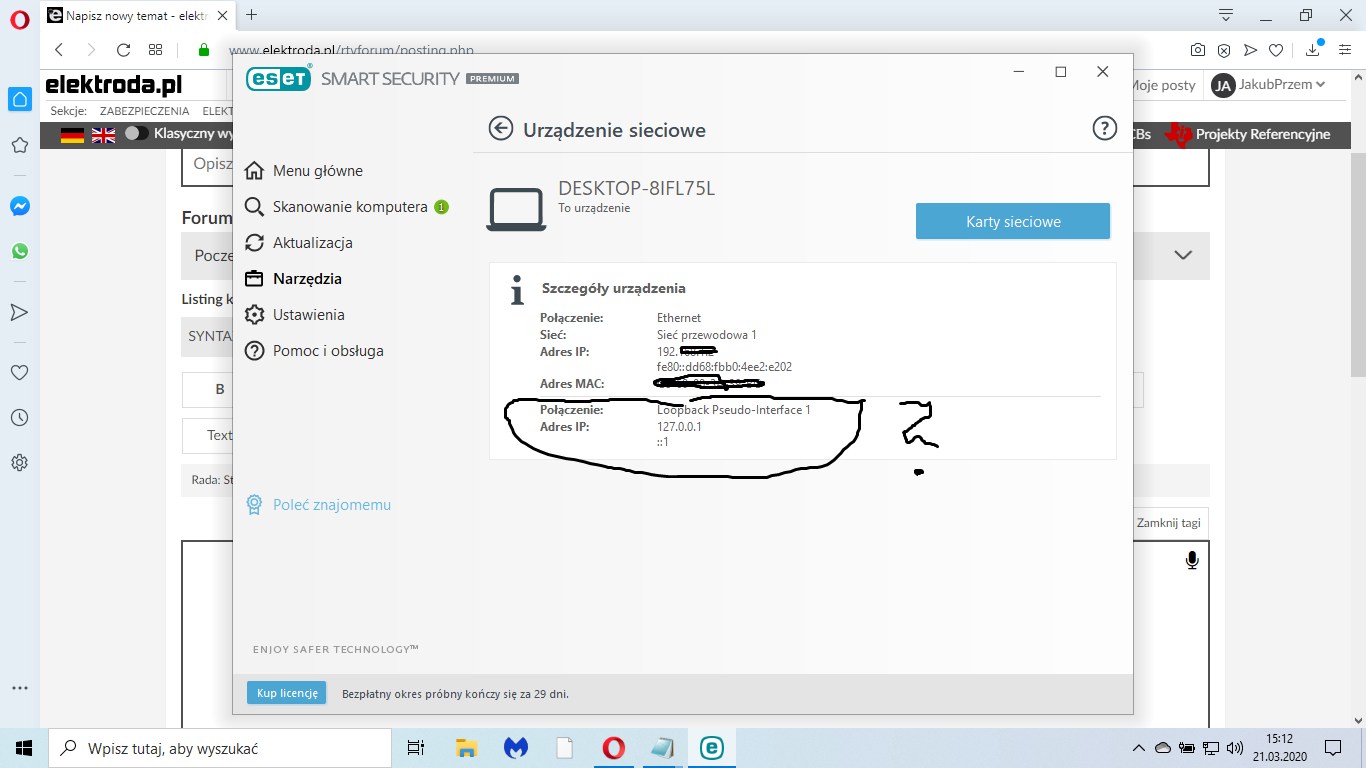Open the forum category dropdown chevron

pos(1181,256)
